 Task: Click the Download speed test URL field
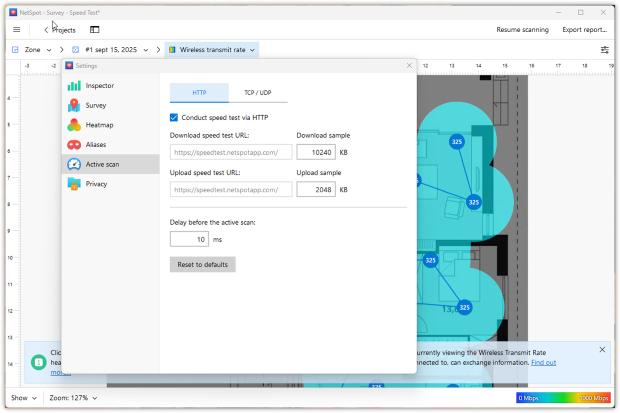[x=231, y=153]
